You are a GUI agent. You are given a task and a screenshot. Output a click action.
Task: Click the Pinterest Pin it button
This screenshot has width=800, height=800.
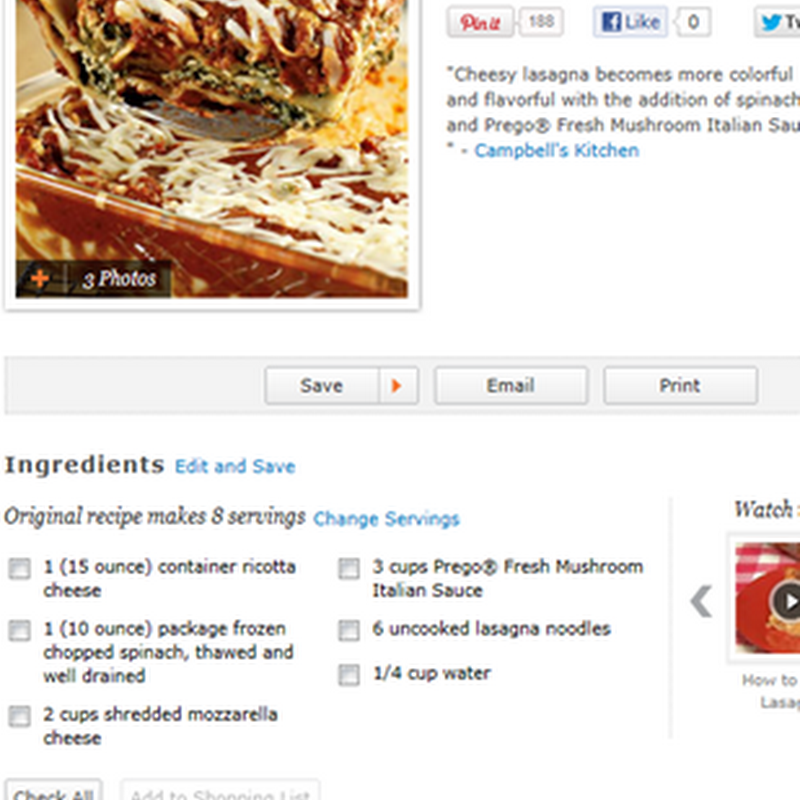[480, 22]
